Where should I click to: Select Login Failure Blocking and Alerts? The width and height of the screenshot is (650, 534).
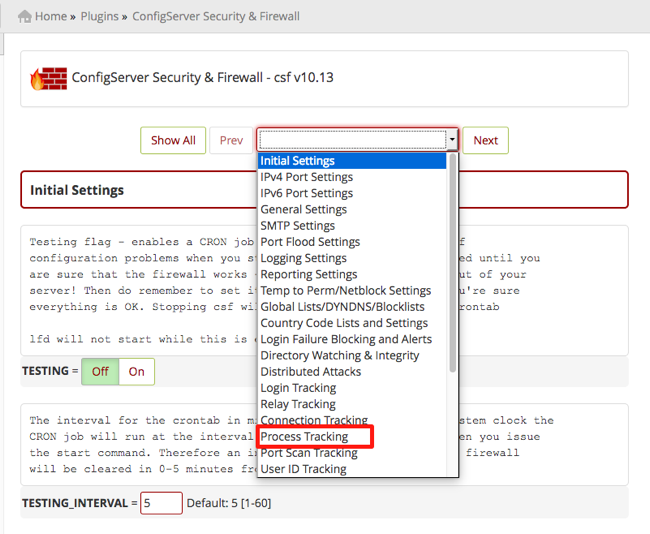352,339
